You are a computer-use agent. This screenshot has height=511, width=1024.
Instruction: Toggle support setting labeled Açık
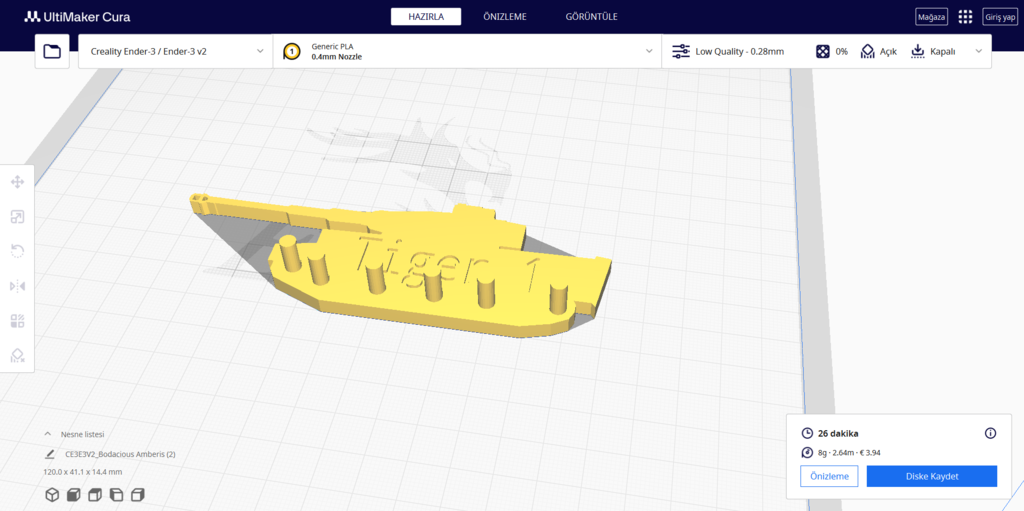(x=878, y=51)
